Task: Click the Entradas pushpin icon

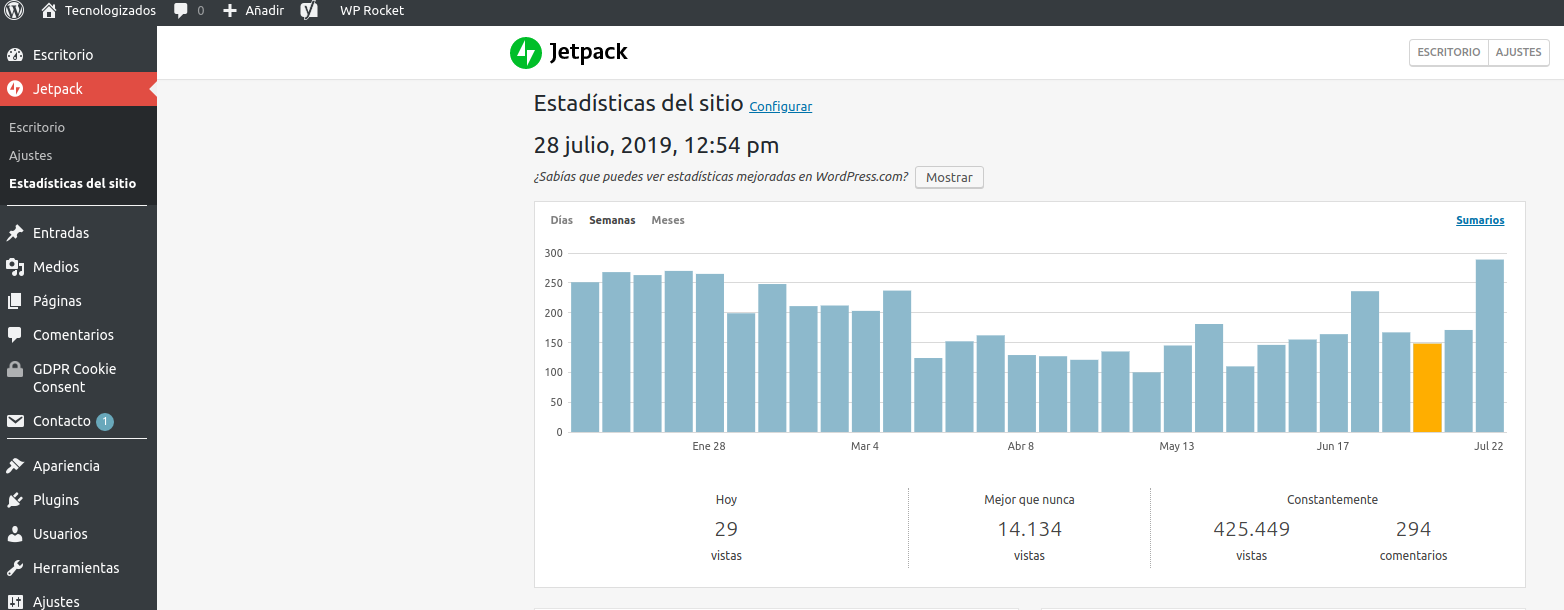Action: [15, 233]
